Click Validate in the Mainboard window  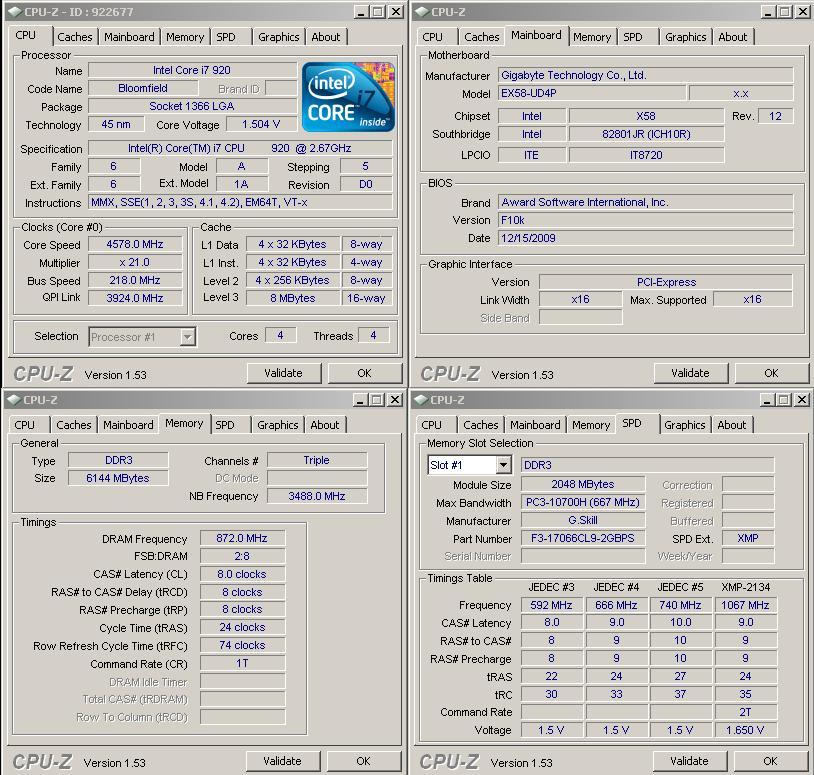tap(690, 373)
